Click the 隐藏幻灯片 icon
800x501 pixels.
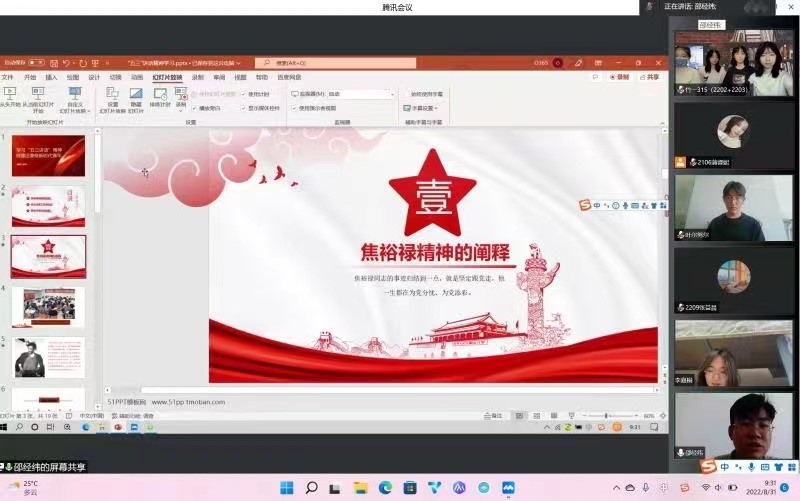(x=136, y=94)
